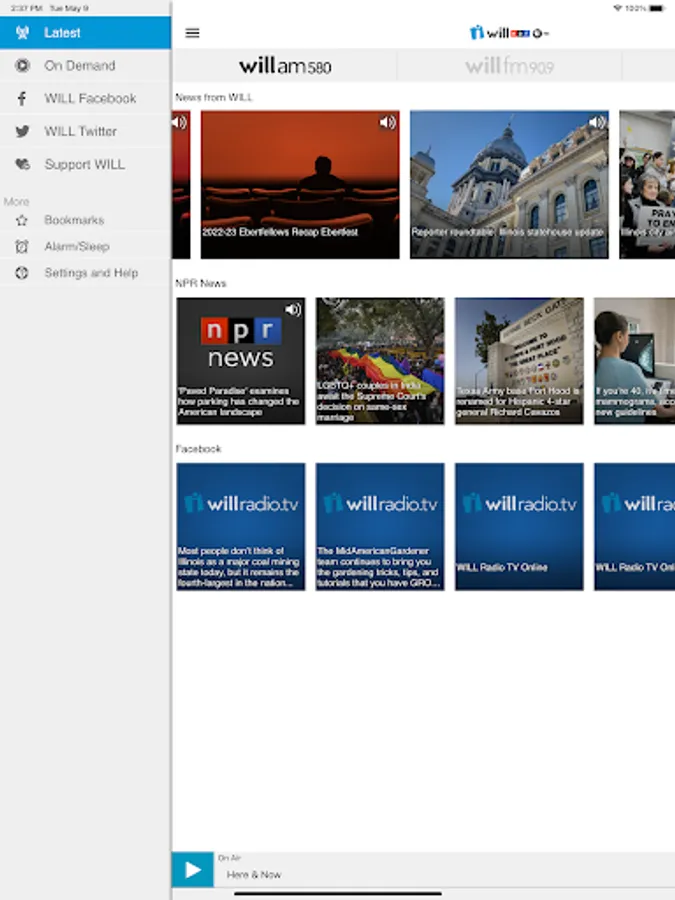Click the On Demand icon
This screenshot has width=675, height=900.
(22, 66)
